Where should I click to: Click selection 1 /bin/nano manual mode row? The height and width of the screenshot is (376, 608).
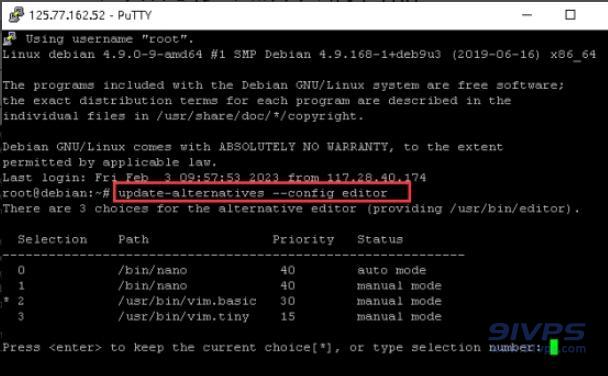tap(230, 286)
